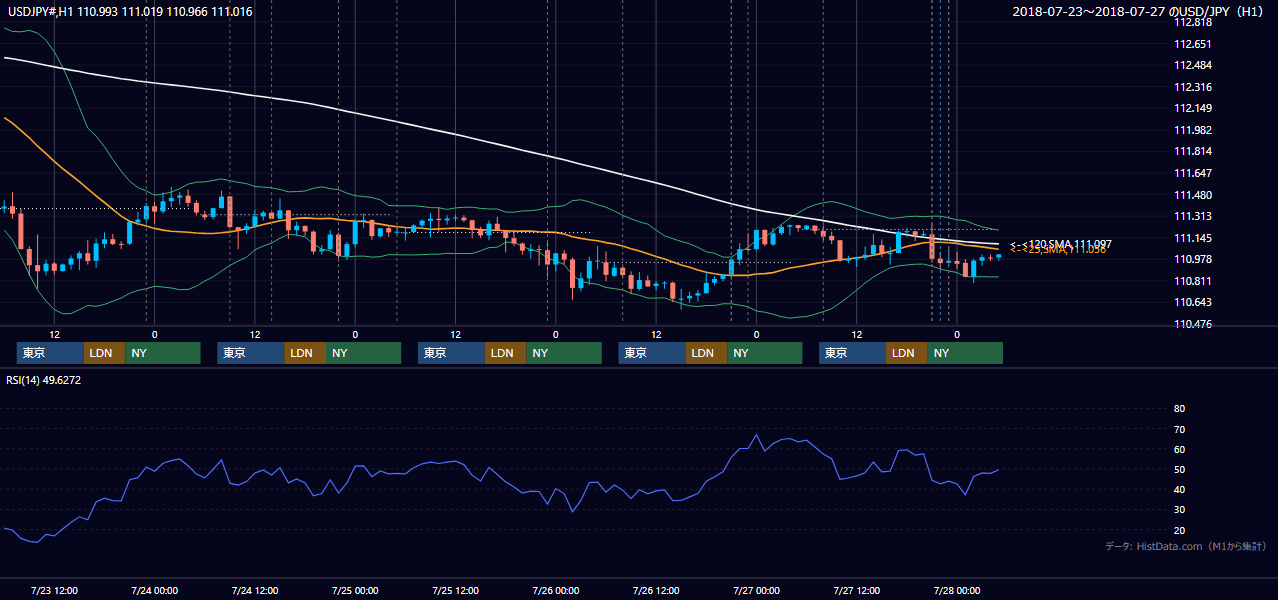Click the RSI axis value 40
The width and height of the screenshot is (1278, 600).
pos(1179,489)
